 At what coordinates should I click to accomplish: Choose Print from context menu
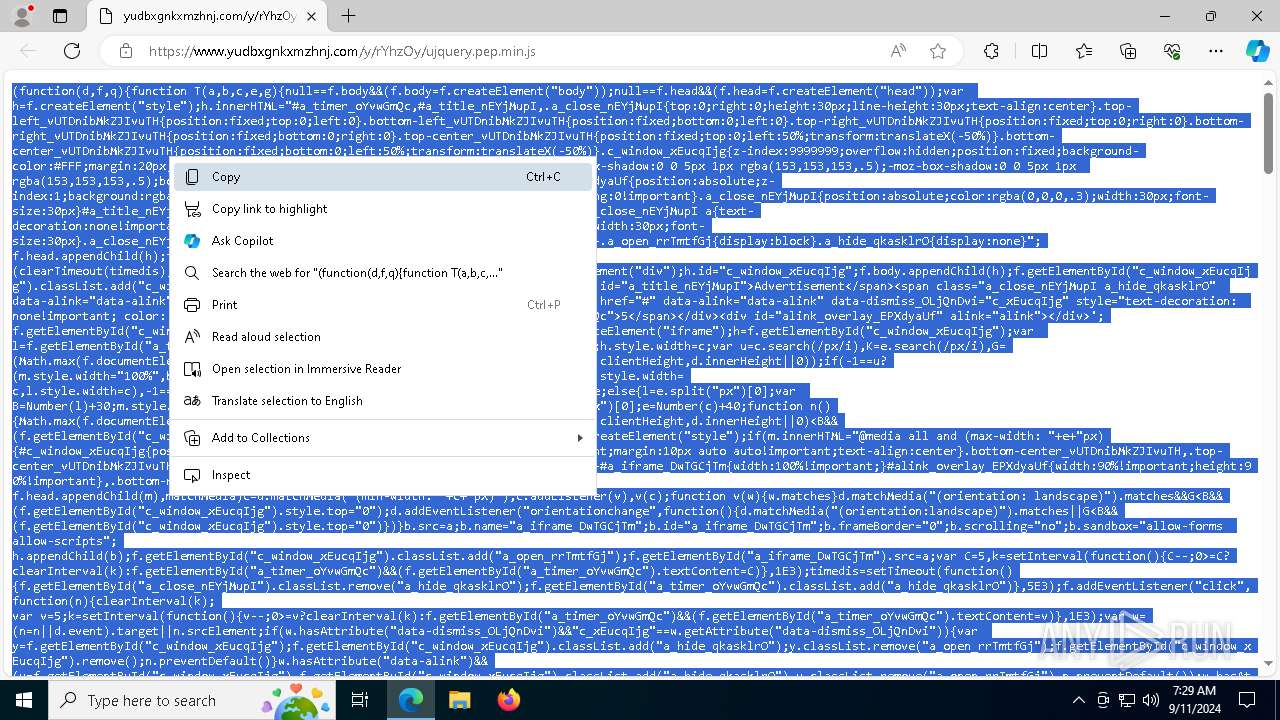click(x=384, y=305)
